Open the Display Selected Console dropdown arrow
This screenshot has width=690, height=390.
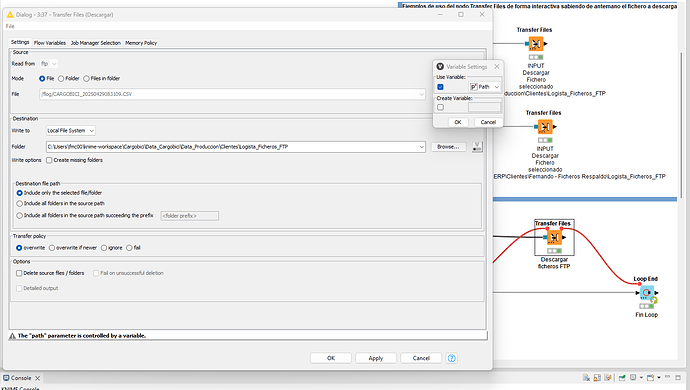(x=641, y=378)
